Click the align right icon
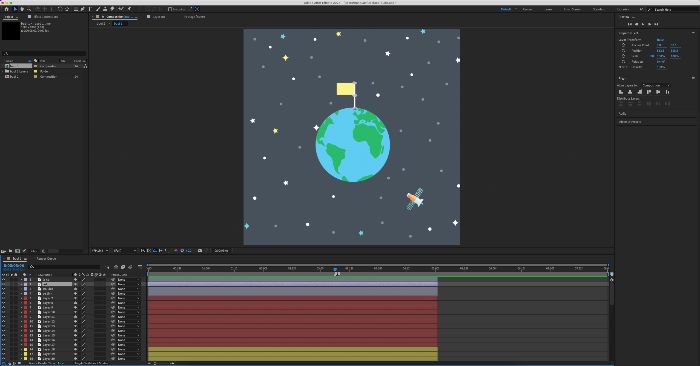Screen dimensions: 700x366 (x=640, y=92)
